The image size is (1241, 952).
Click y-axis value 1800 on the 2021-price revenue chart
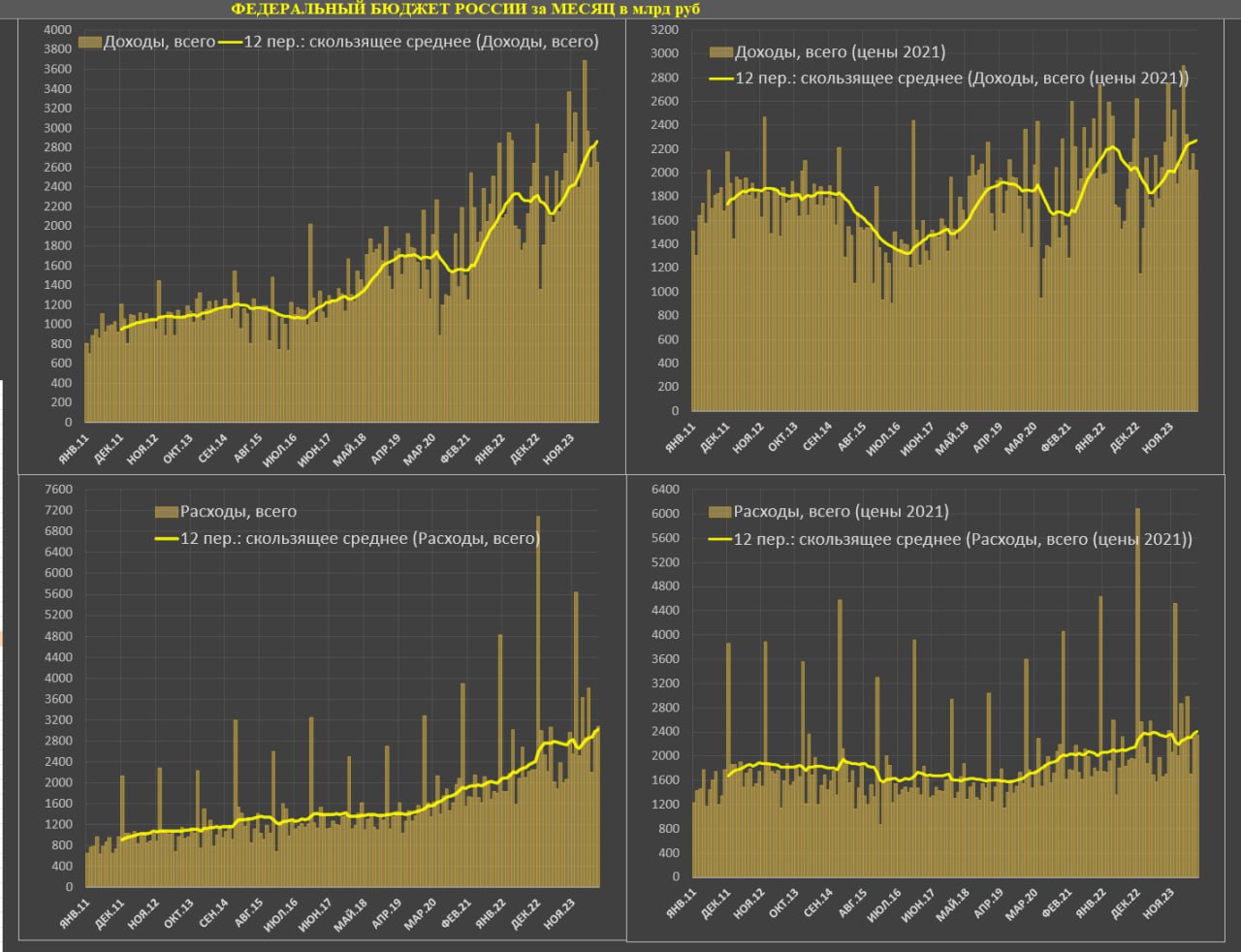point(664,197)
